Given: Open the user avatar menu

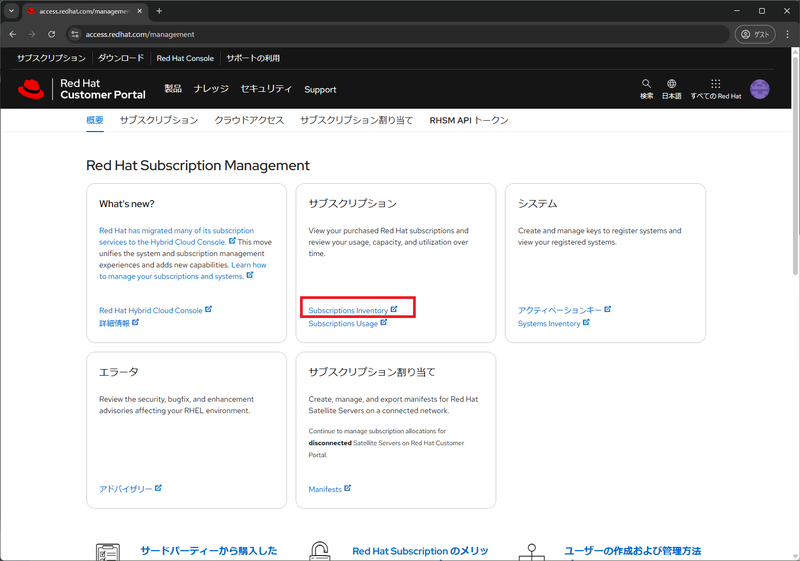Looking at the screenshot, I should click(759, 89).
